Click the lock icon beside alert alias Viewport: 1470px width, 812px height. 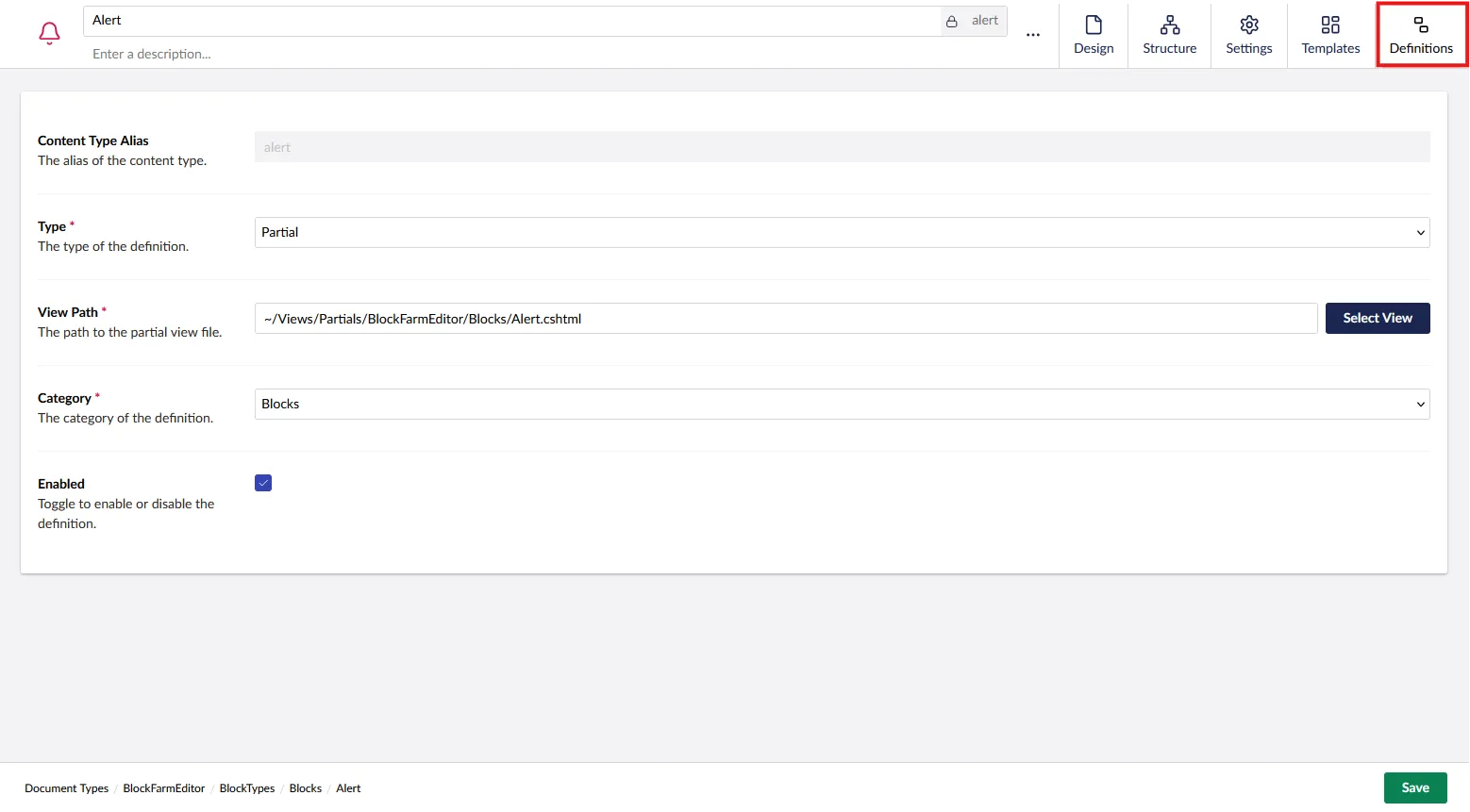(952, 21)
